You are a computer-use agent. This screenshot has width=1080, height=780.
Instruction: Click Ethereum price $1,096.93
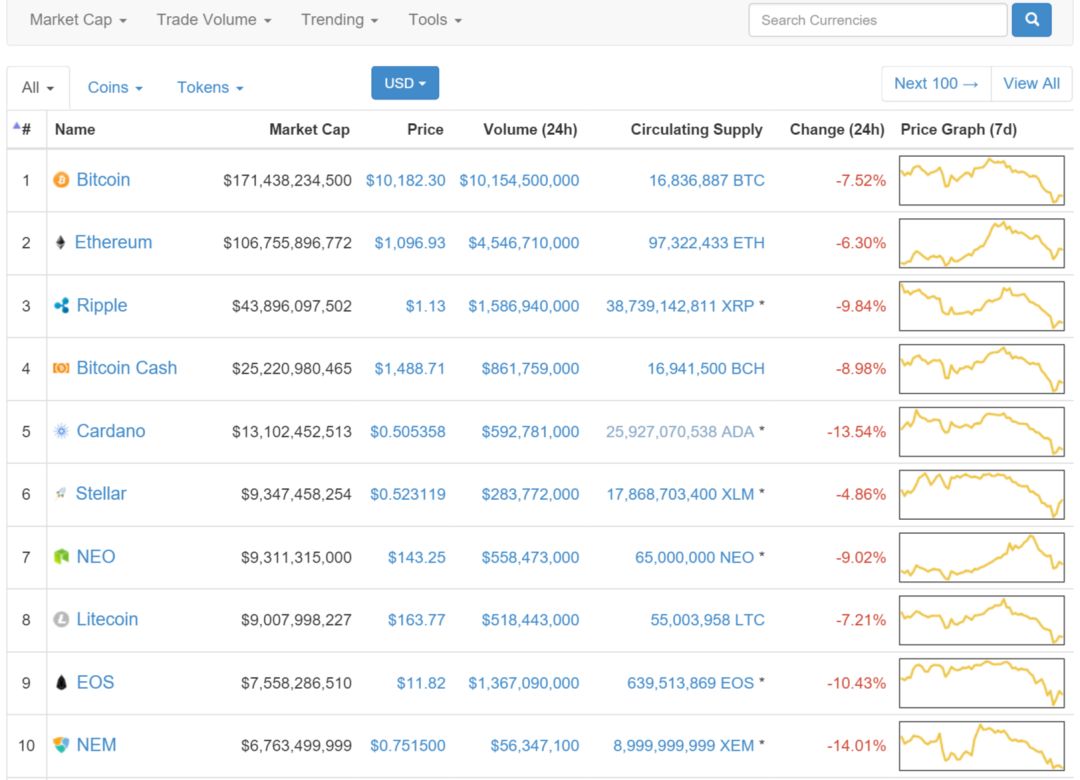point(410,243)
